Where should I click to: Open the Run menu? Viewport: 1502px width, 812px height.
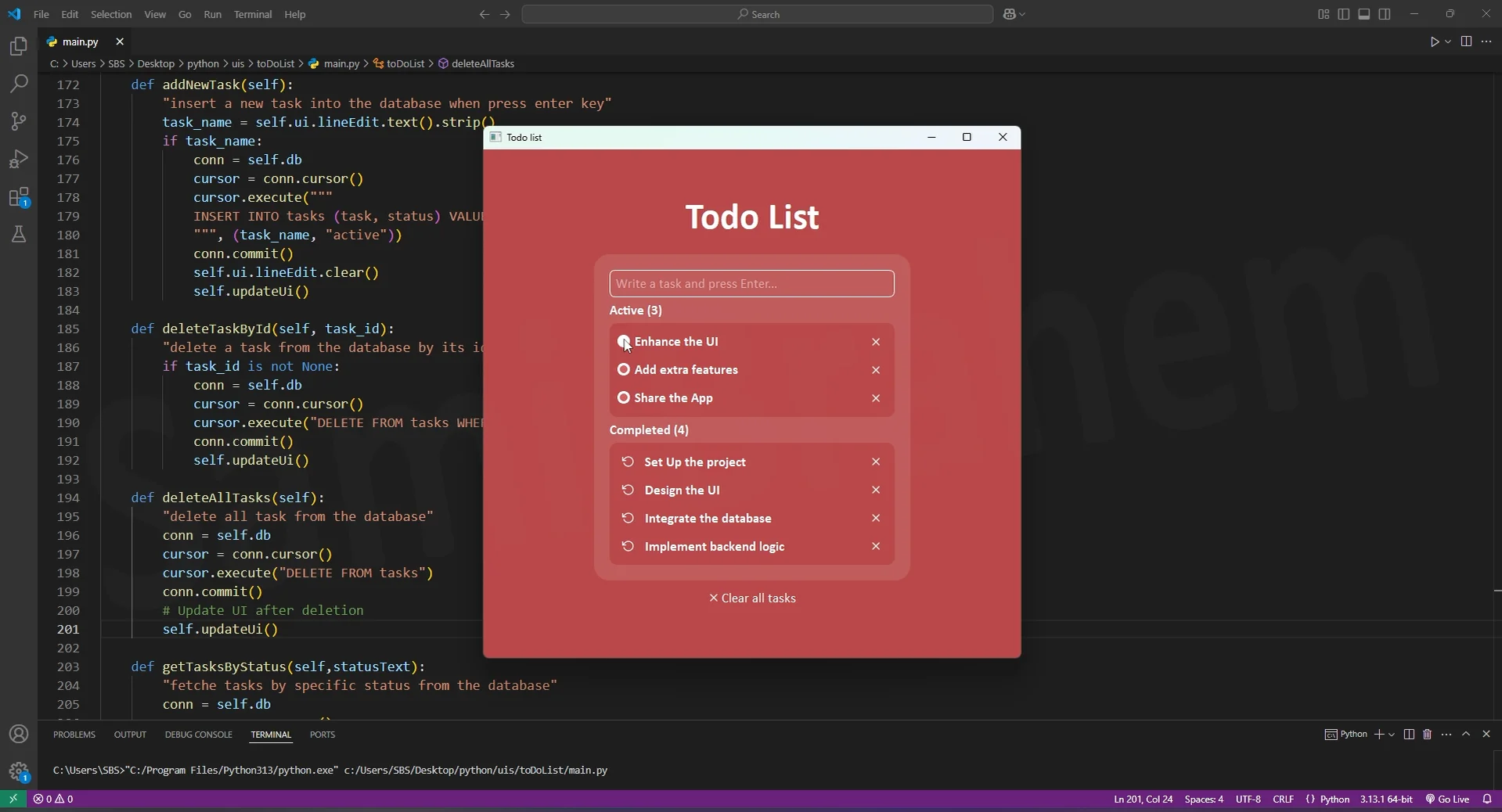pos(211,14)
